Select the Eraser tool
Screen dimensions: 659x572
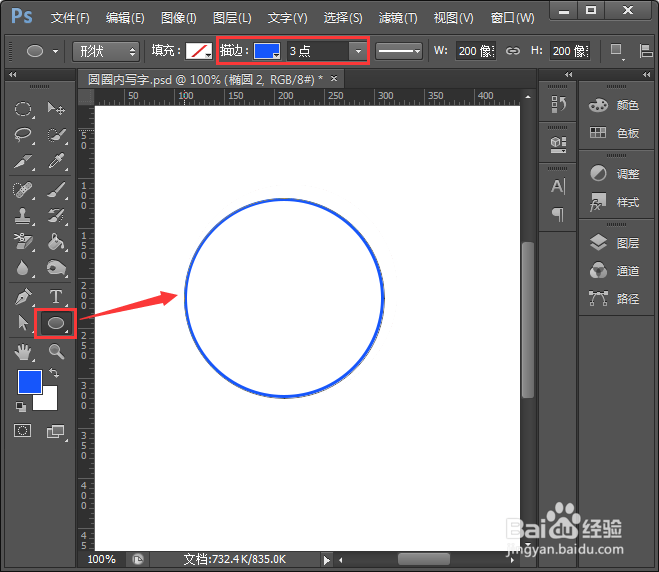click(23, 242)
